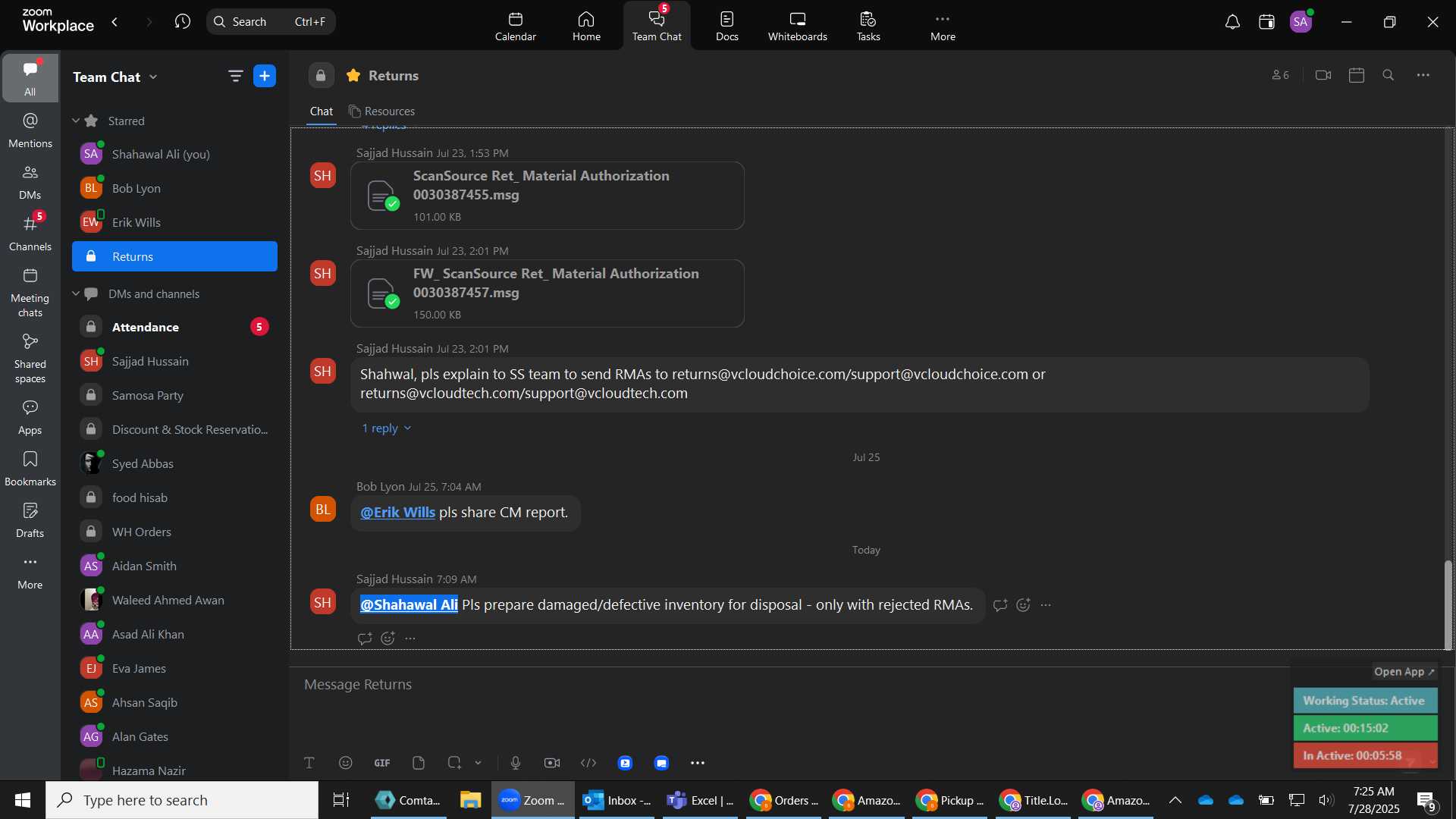Go back with the navigation arrow
Viewport: 1456px width, 819px height.
pyautogui.click(x=115, y=22)
